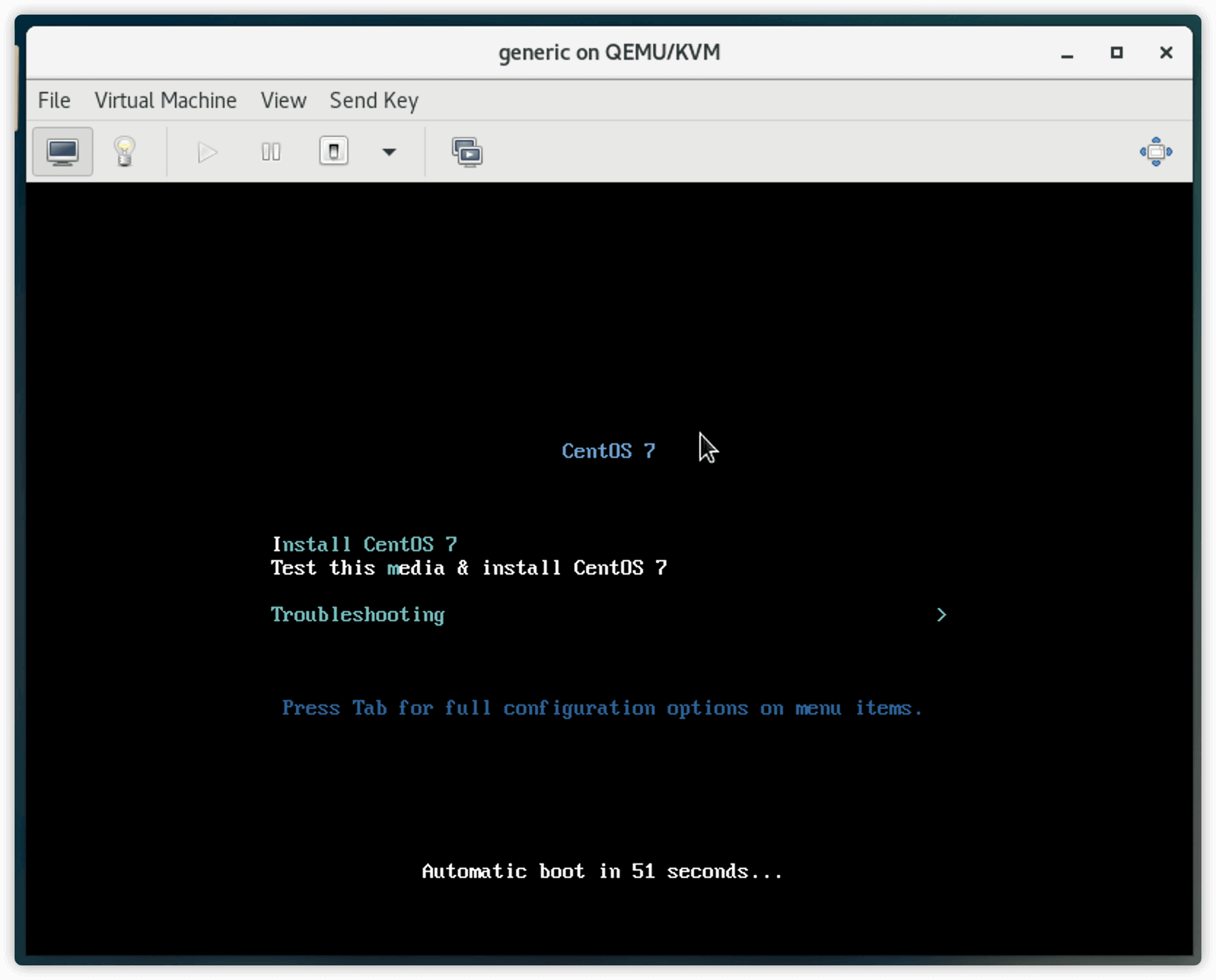Show the graphical console view
The height and width of the screenshot is (980, 1216).
coord(63,152)
